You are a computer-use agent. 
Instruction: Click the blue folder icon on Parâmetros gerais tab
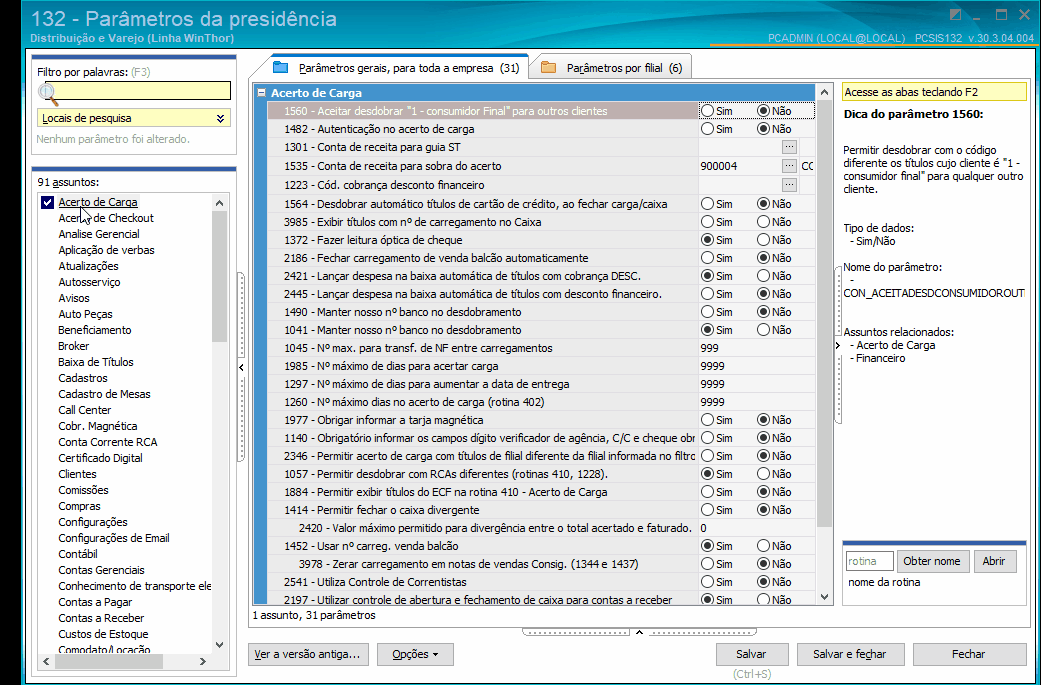[281, 68]
